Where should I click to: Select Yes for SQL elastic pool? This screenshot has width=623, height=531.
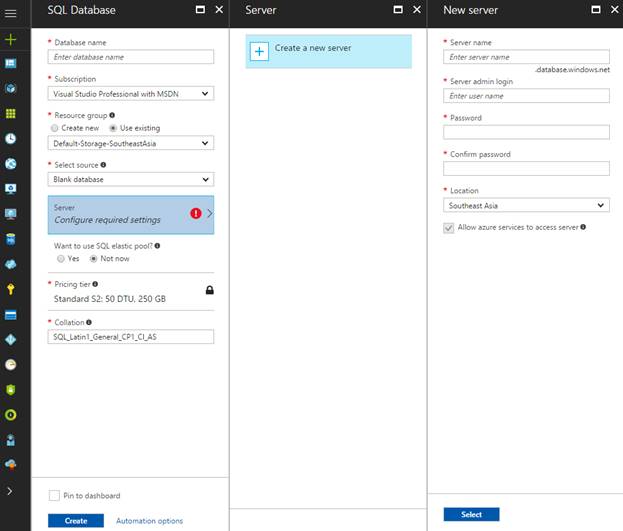(61, 258)
